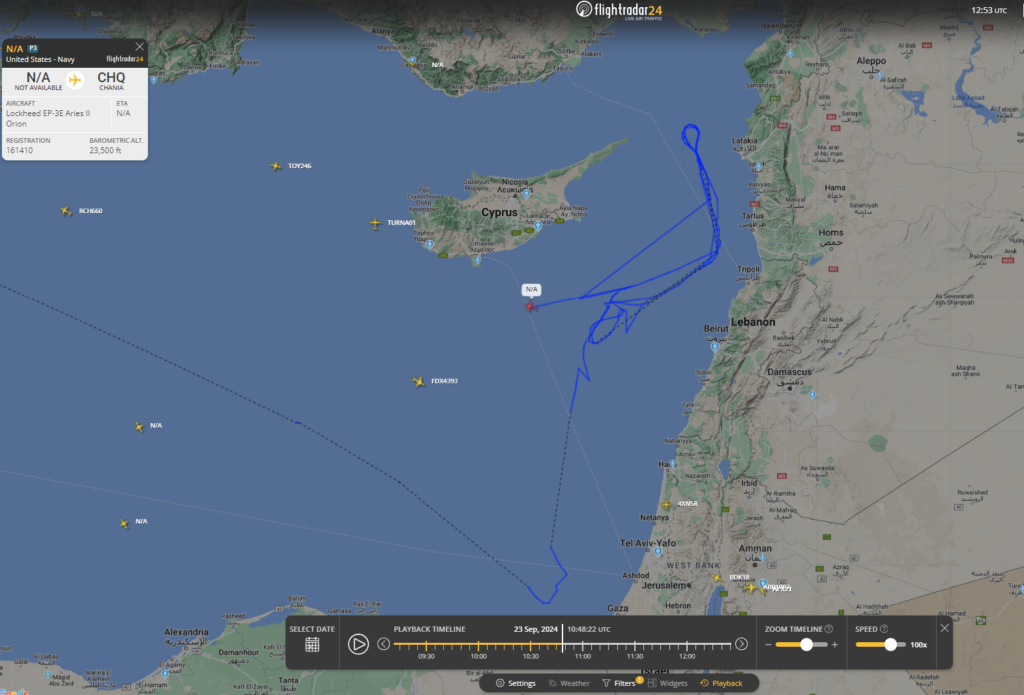Adjust the Speed slider handle
The image size is (1024, 695).
tap(890, 645)
